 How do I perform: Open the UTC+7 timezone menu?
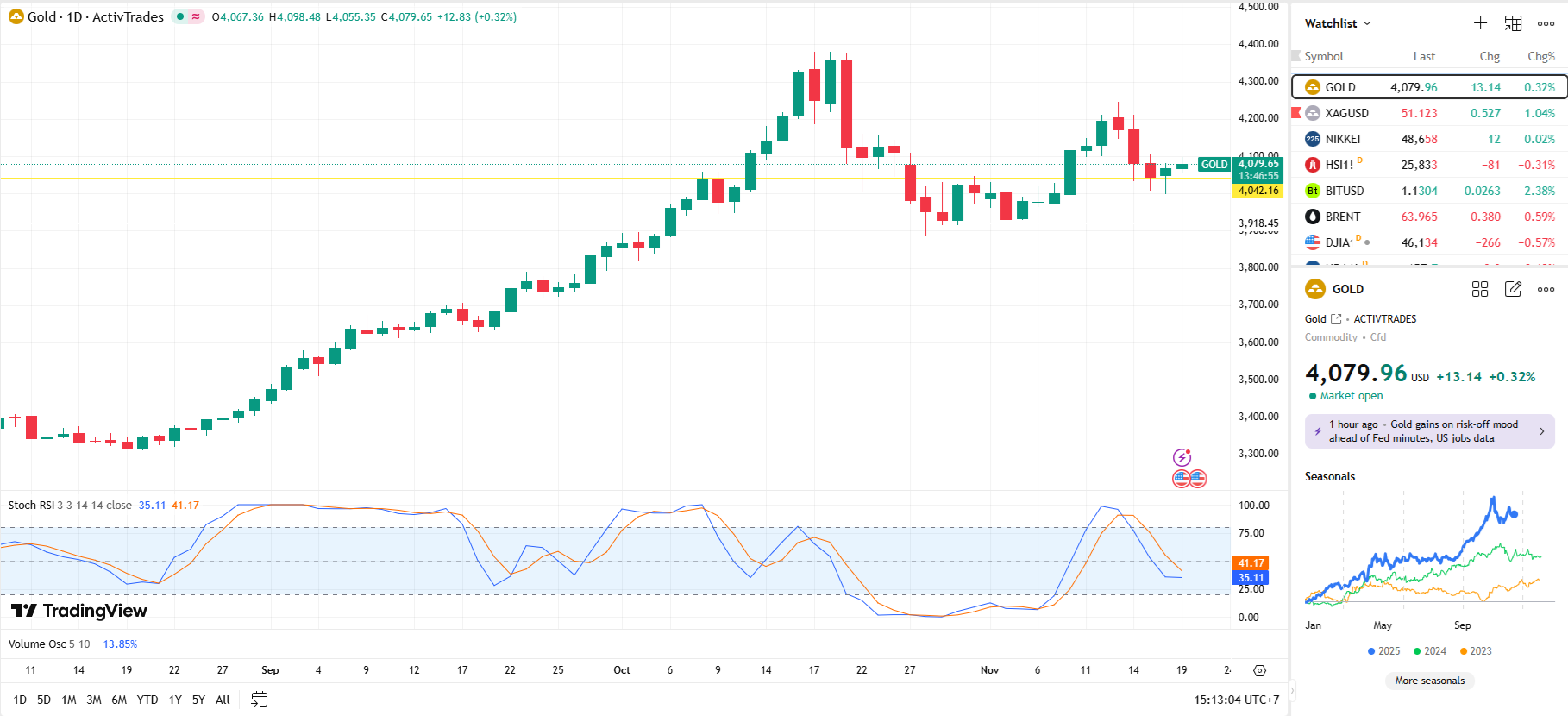tap(1236, 700)
